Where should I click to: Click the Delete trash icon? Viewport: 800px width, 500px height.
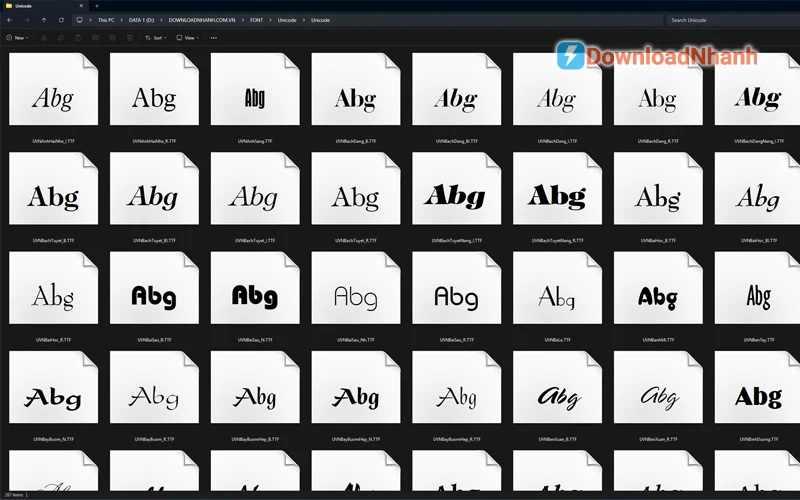point(130,38)
